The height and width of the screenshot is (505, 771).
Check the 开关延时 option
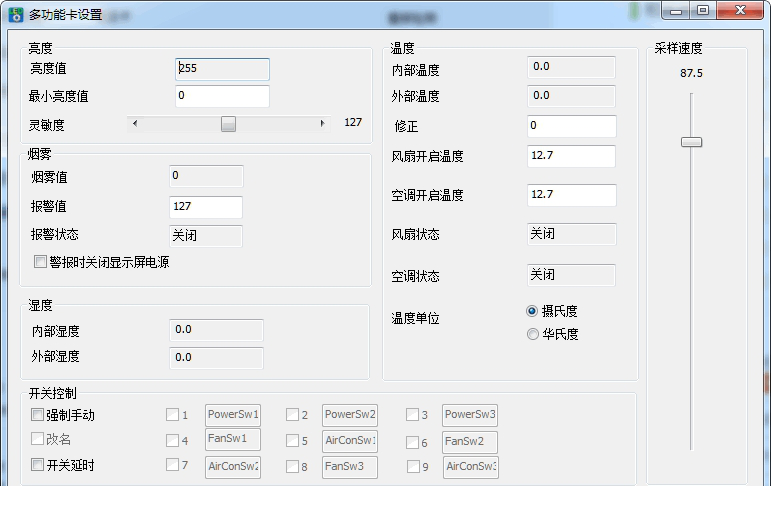coord(38,465)
